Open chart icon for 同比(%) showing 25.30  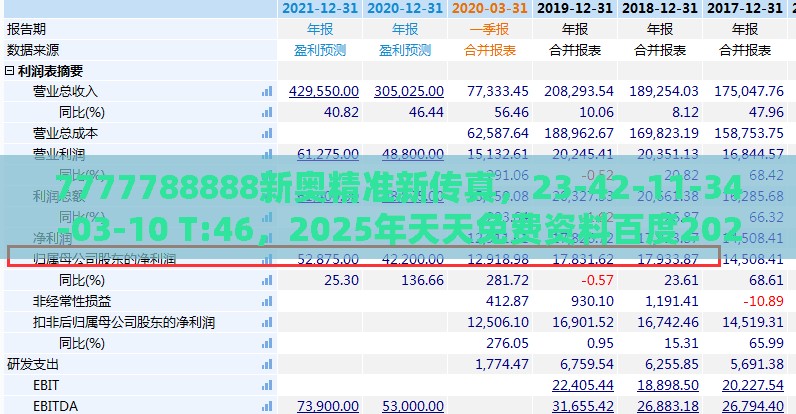(x=267, y=281)
